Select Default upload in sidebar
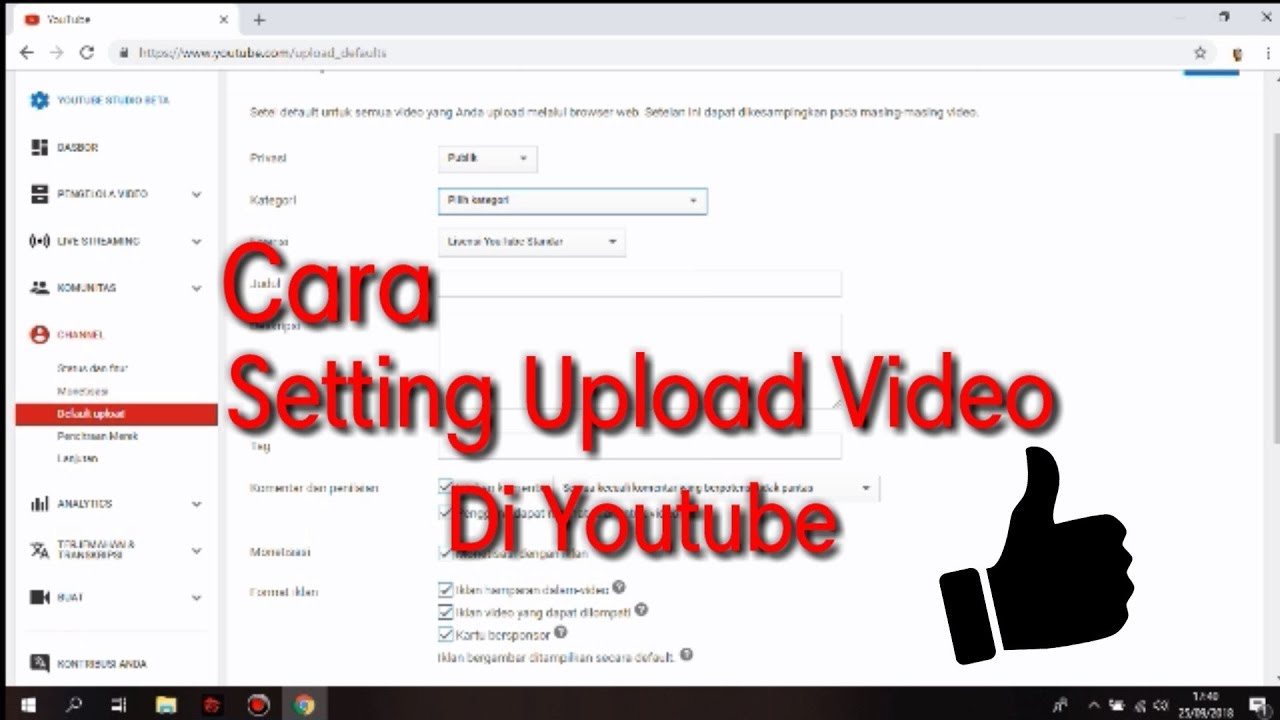This screenshot has height=720, width=1280. click(x=117, y=414)
